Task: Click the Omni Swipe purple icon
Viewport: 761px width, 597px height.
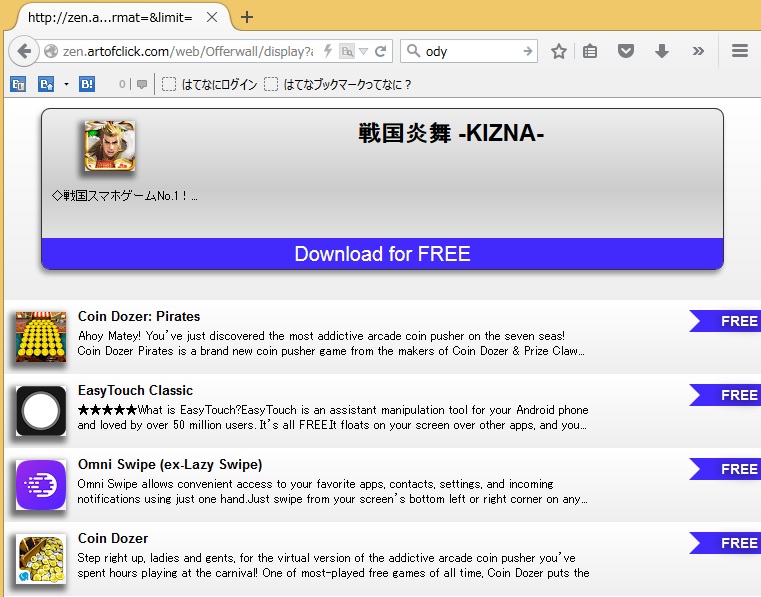Action: (x=41, y=484)
